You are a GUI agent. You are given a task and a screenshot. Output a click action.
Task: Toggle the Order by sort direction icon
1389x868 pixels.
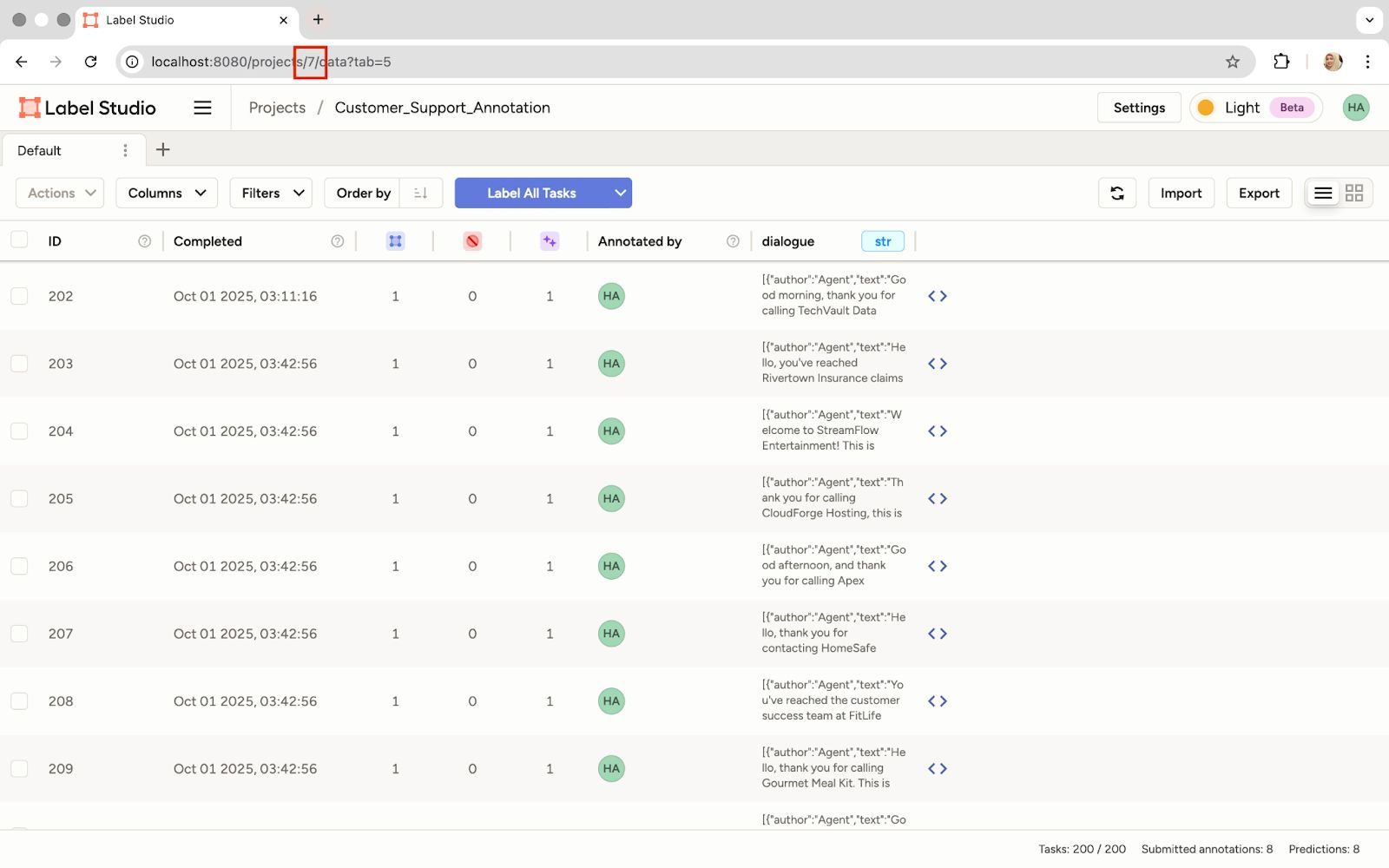pos(421,193)
